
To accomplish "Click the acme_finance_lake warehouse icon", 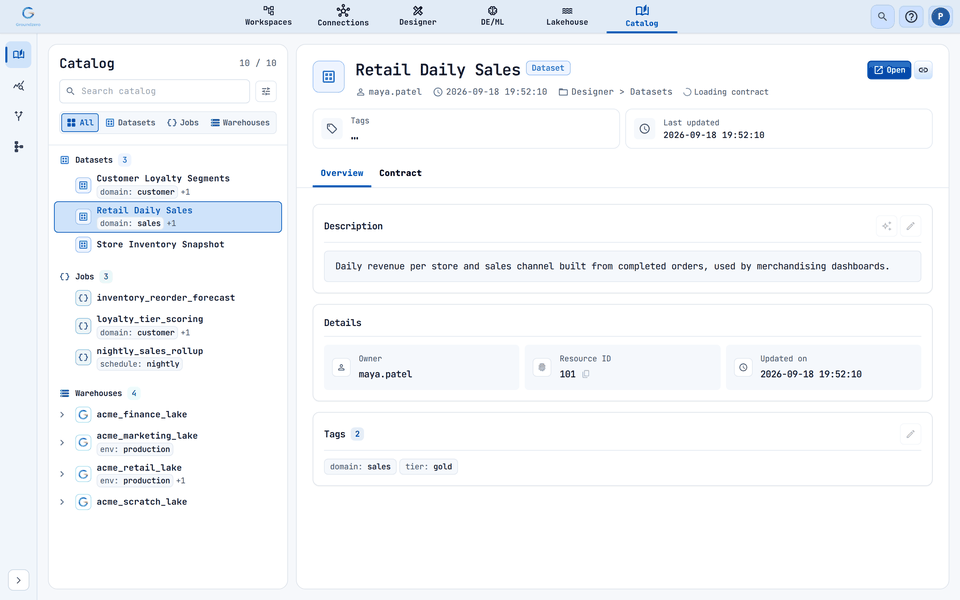I will click(x=83, y=414).
